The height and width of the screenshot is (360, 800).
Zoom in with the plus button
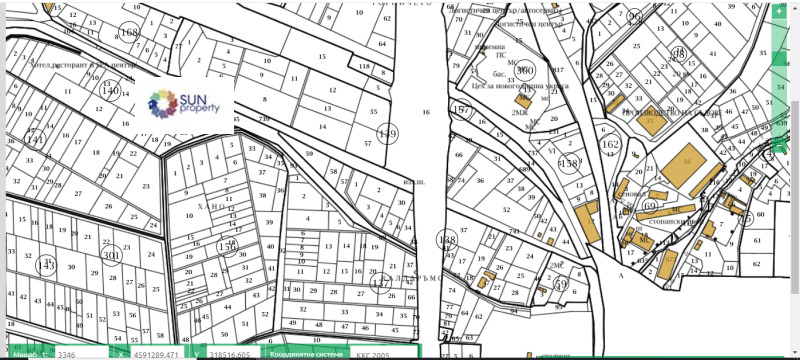[779, 12]
